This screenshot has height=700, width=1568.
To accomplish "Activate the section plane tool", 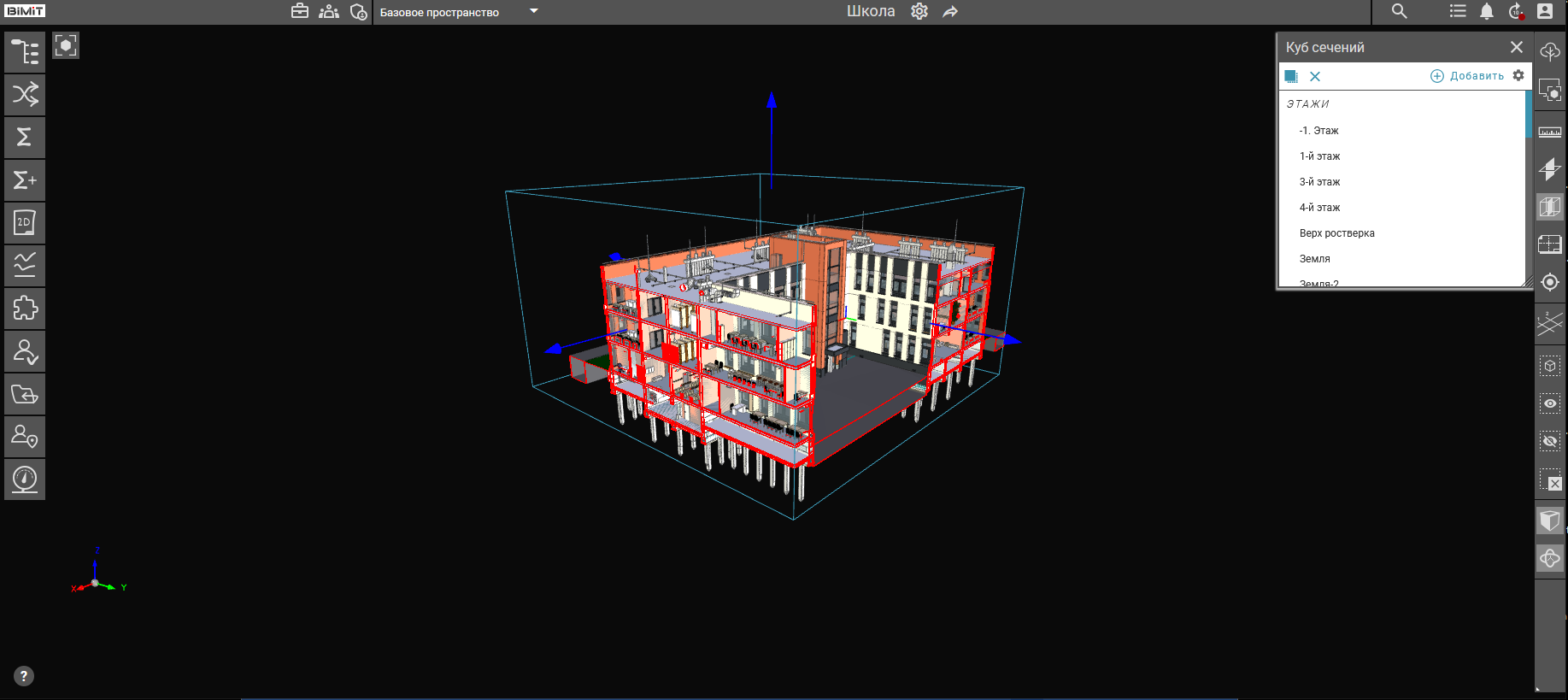I will coord(1549,169).
